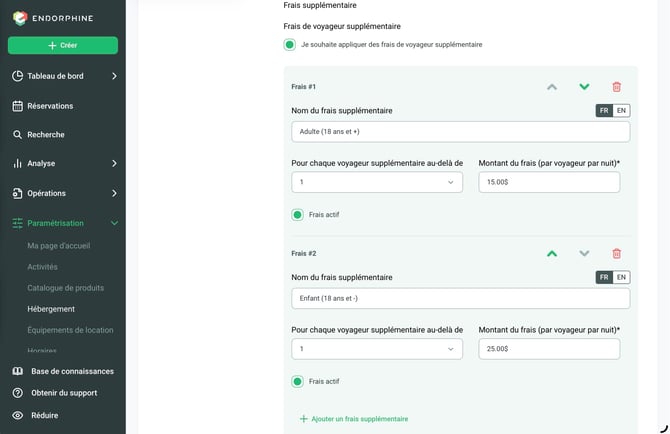Click the Endorphine logo icon
Image resolution: width=670 pixels, height=434 pixels.
(x=20, y=18)
